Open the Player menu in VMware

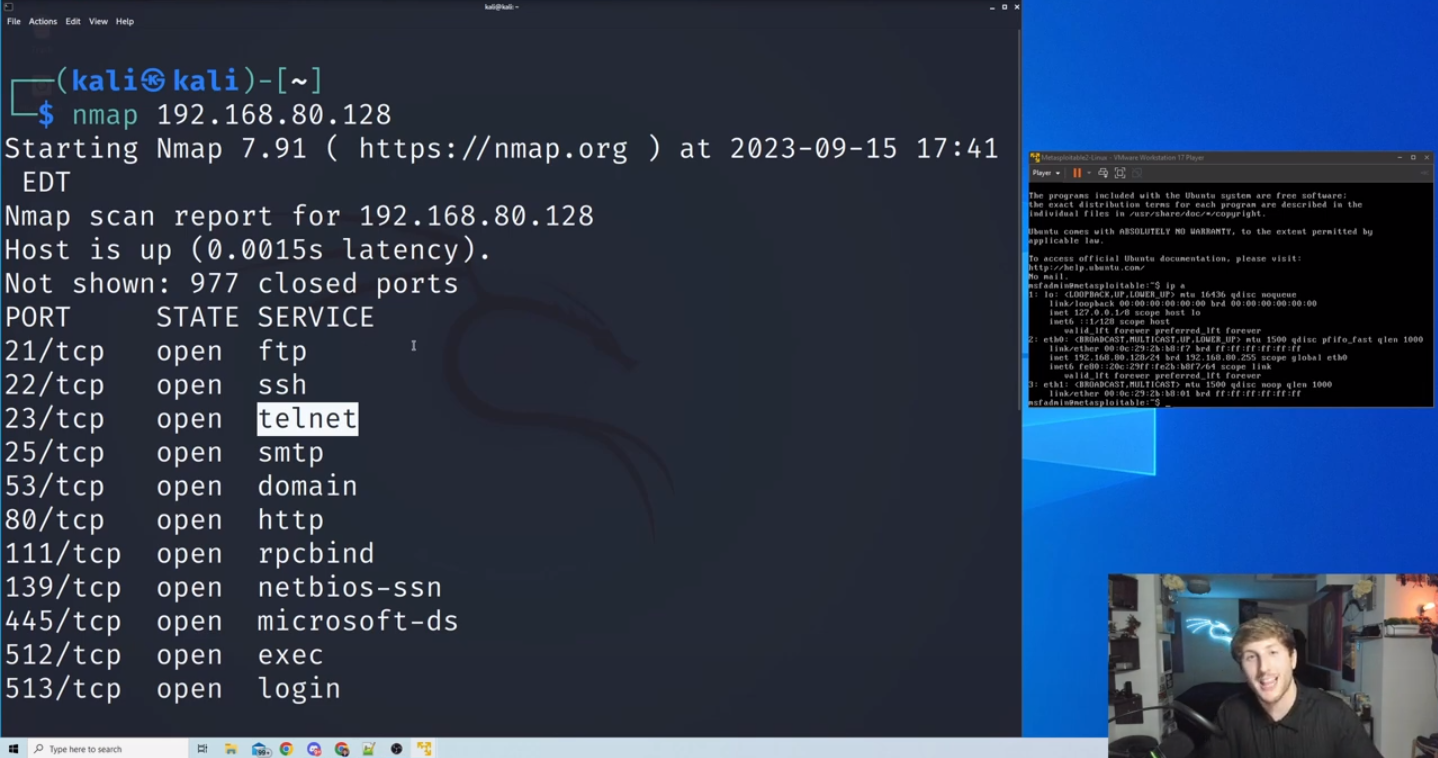click(x=1046, y=173)
